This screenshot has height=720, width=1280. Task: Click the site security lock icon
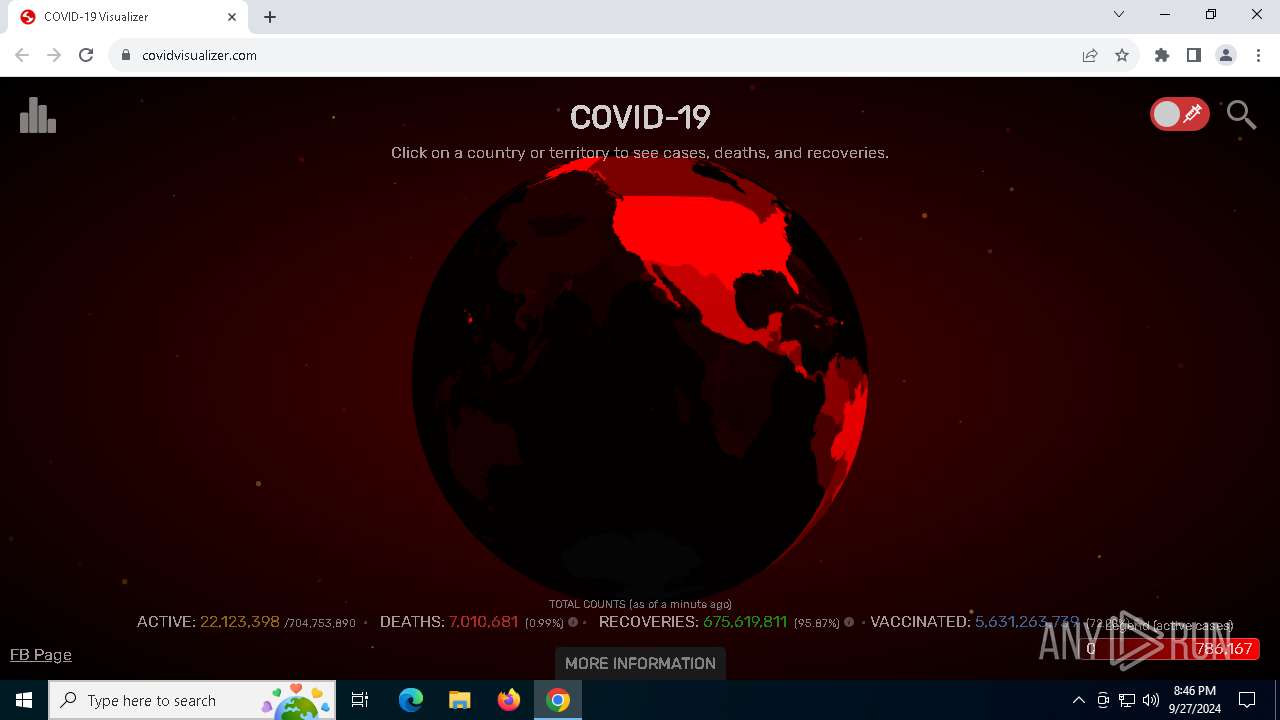[x=126, y=55]
